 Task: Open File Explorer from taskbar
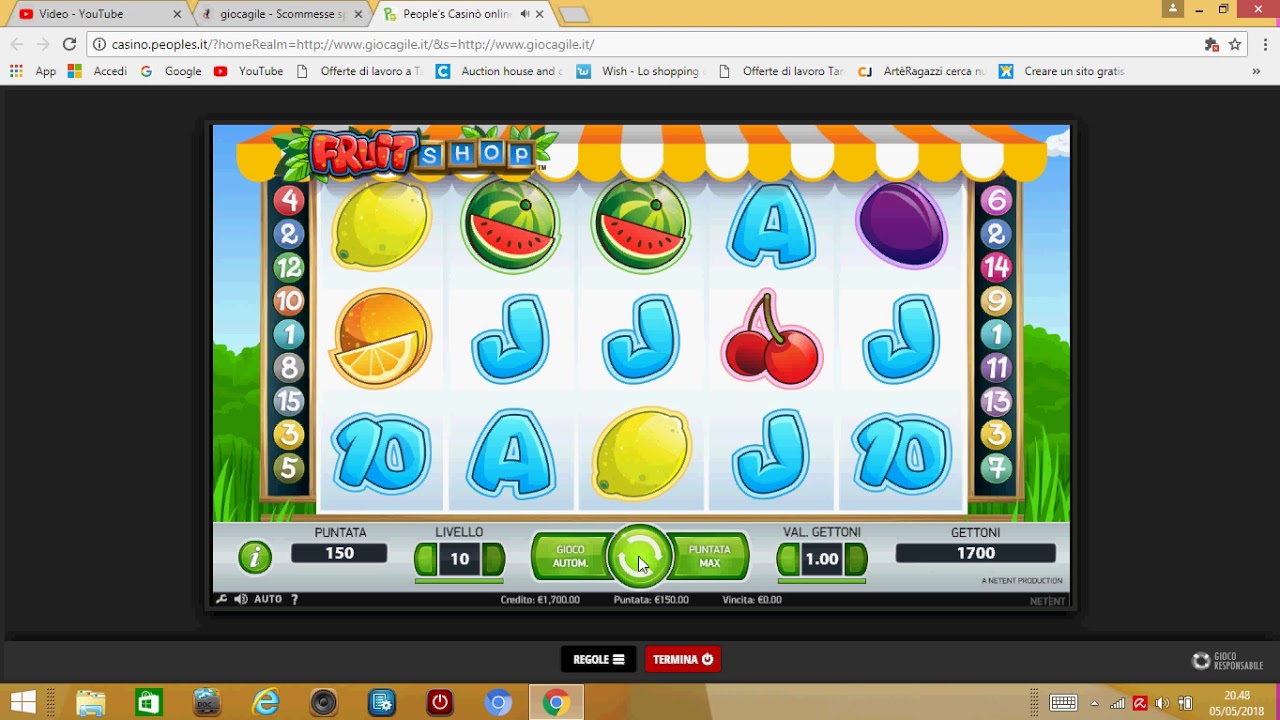pyautogui.click(x=91, y=702)
